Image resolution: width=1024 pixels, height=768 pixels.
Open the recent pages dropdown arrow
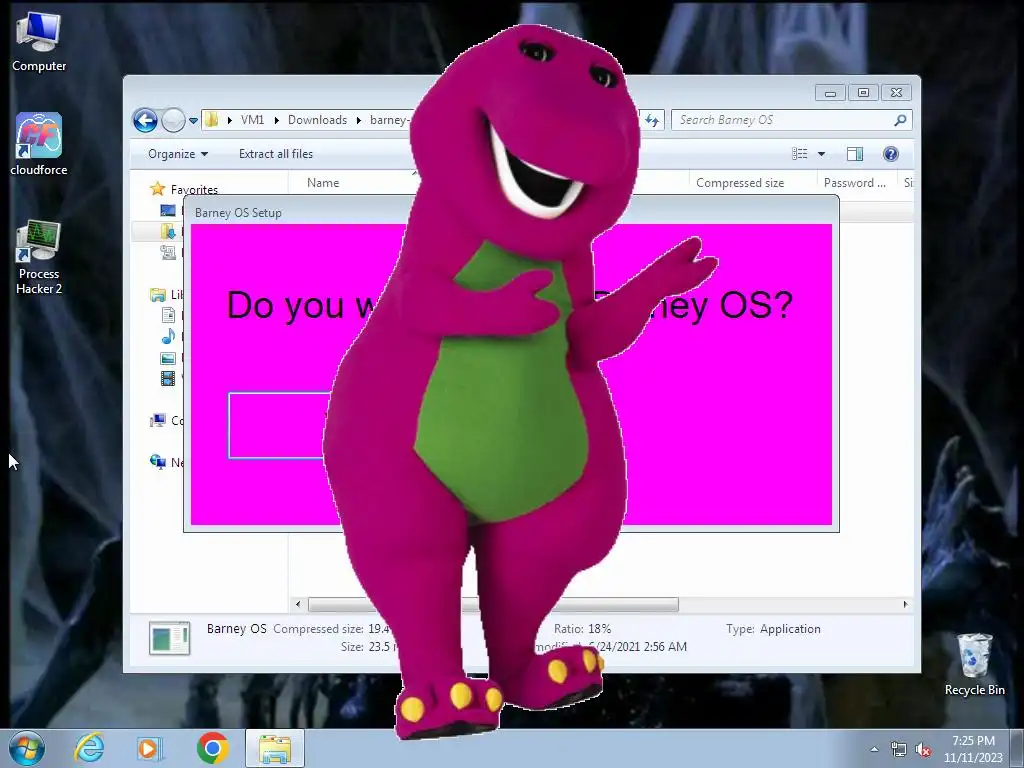(x=193, y=120)
